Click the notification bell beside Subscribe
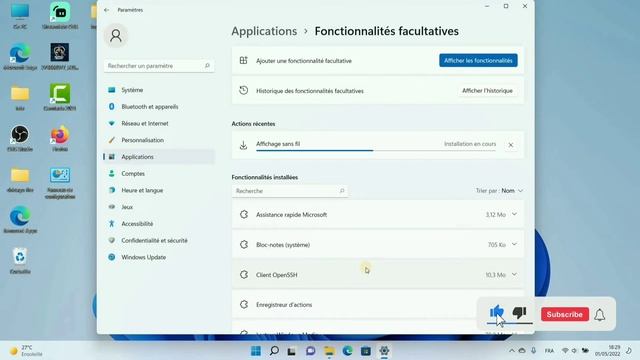 coord(600,315)
